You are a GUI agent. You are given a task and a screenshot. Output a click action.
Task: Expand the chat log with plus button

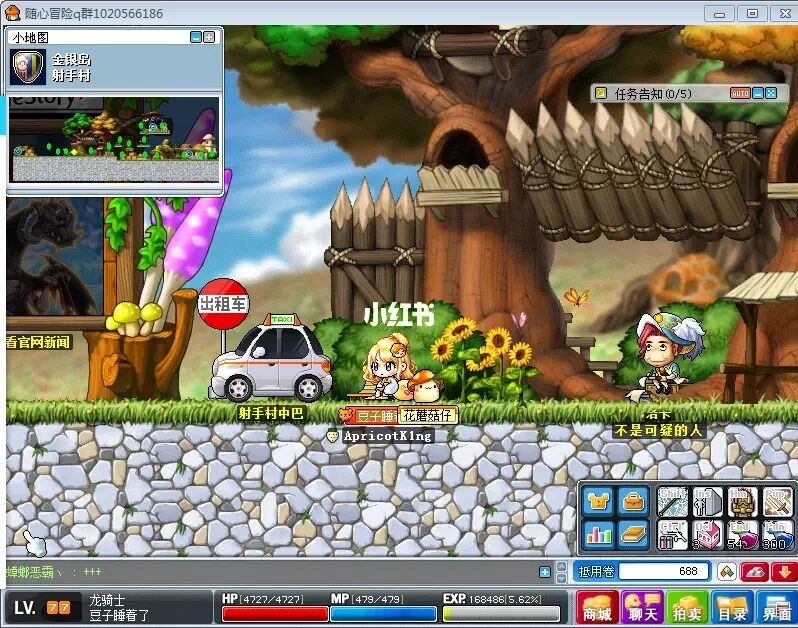pos(545,572)
